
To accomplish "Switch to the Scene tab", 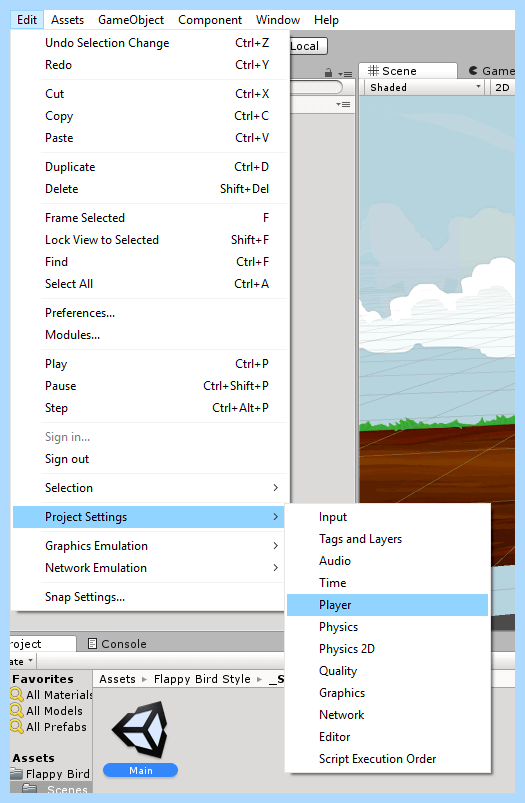I will click(x=408, y=71).
